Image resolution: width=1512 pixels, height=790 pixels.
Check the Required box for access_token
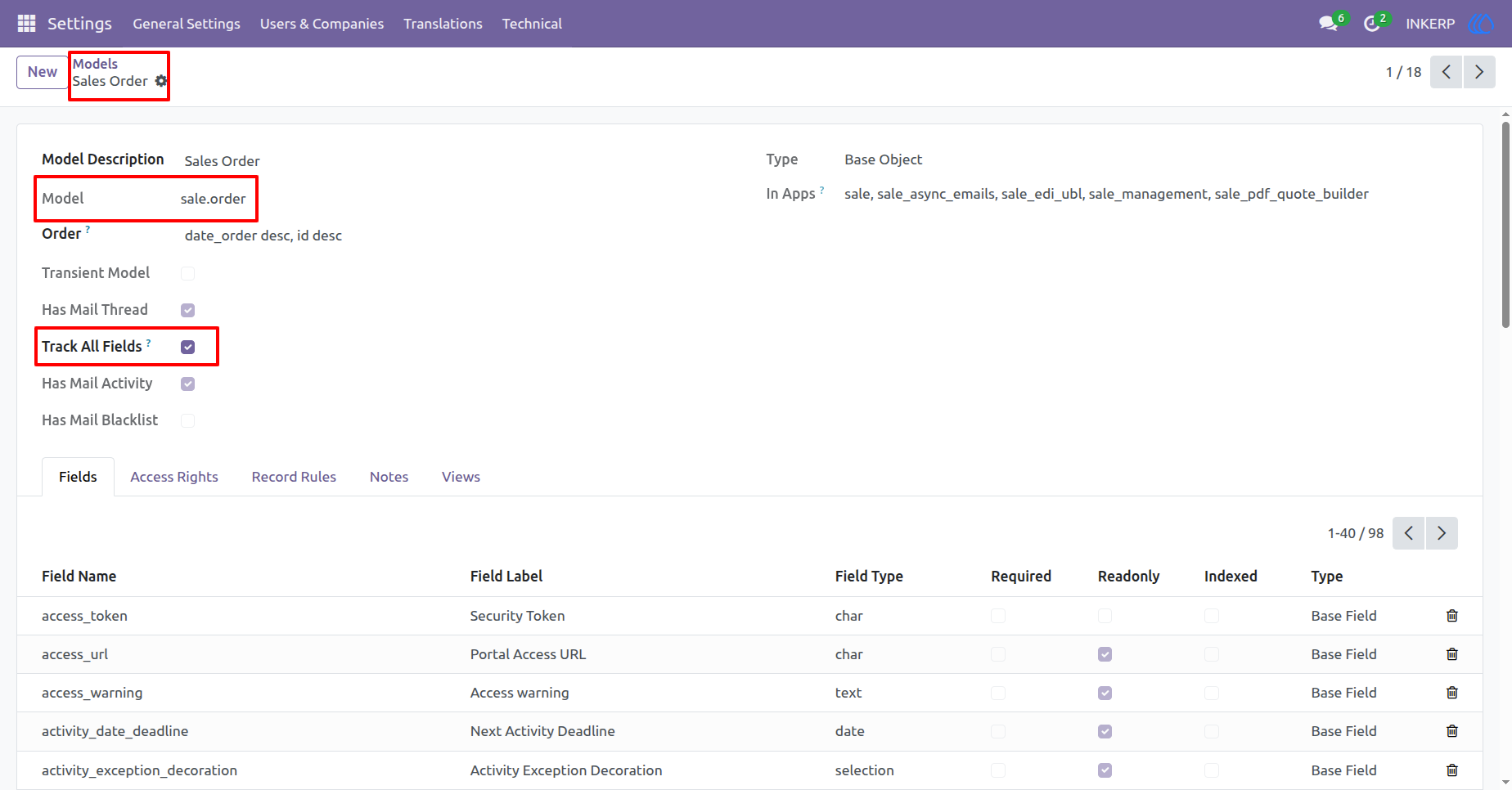(998, 616)
